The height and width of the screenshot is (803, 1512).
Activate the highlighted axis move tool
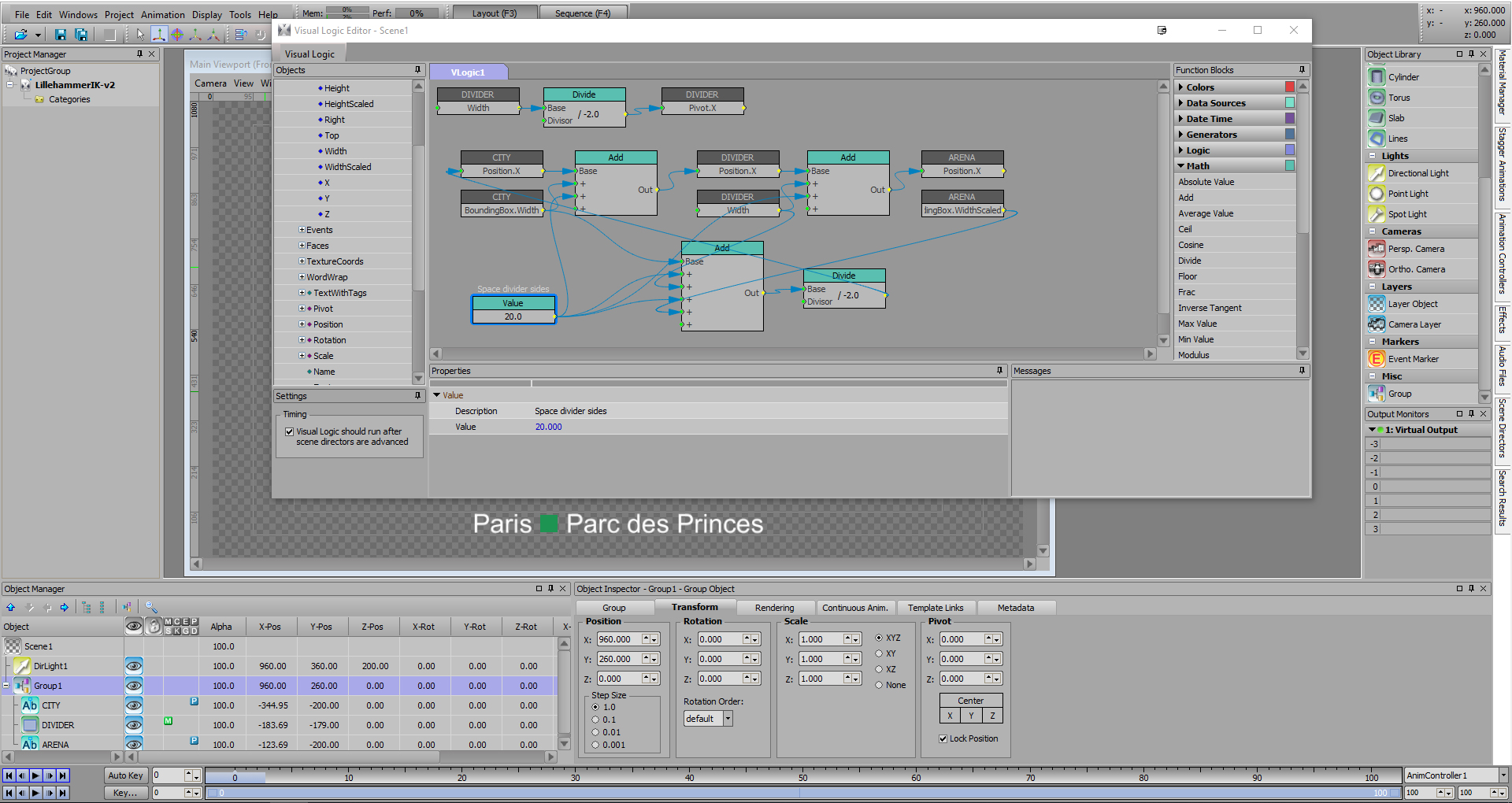[x=158, y=35]
